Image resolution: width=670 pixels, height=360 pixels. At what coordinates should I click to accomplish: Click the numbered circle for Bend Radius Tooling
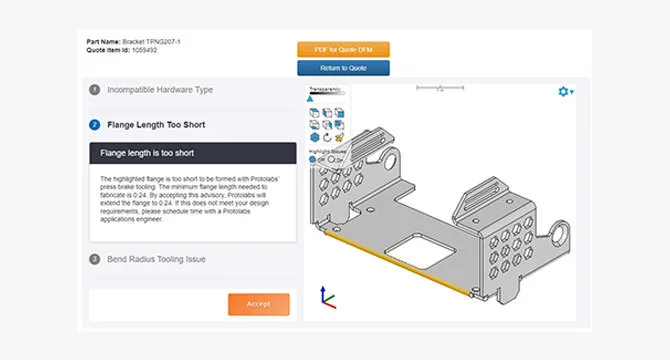[x=94, y=259]
